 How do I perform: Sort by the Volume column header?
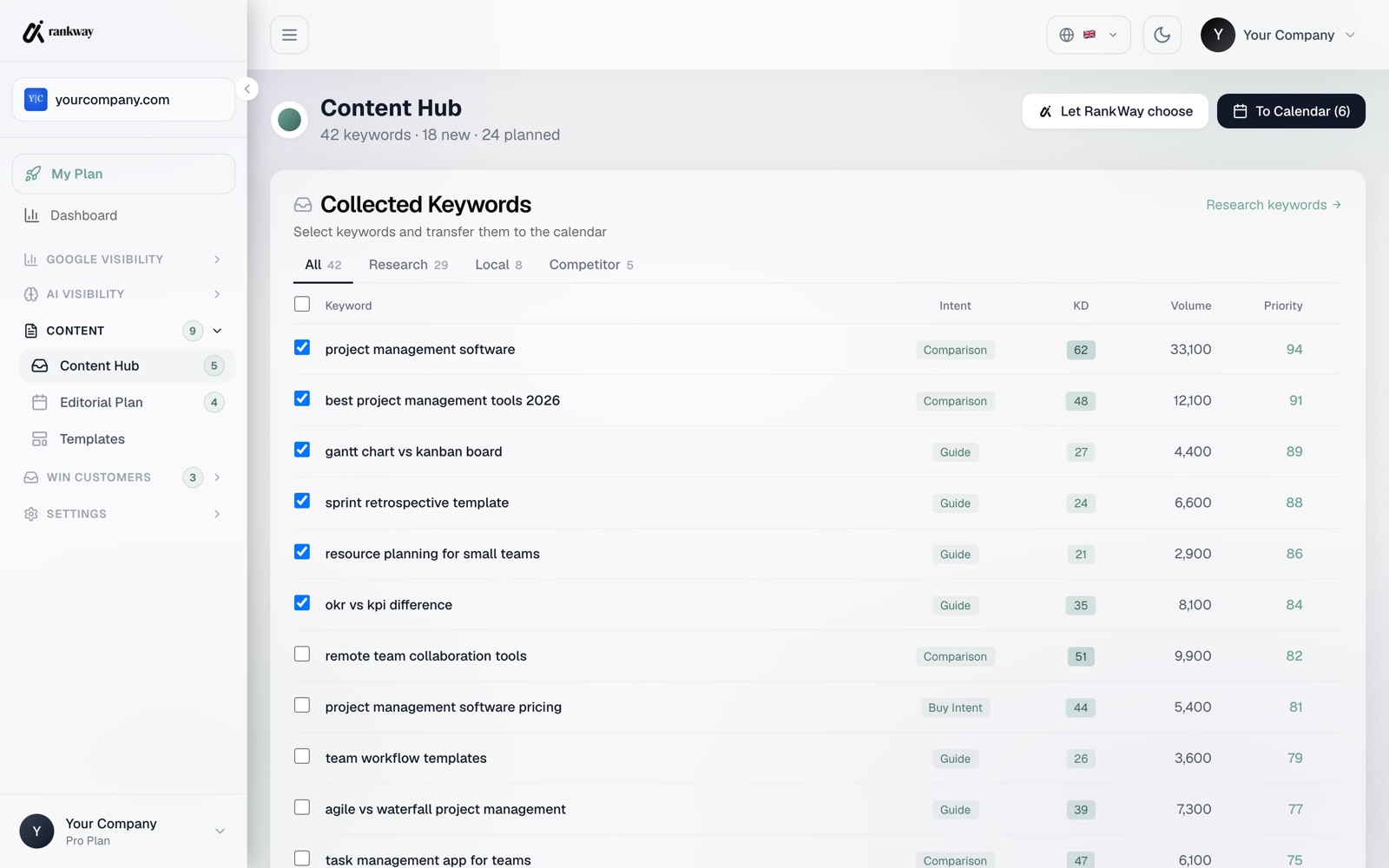1190,306
